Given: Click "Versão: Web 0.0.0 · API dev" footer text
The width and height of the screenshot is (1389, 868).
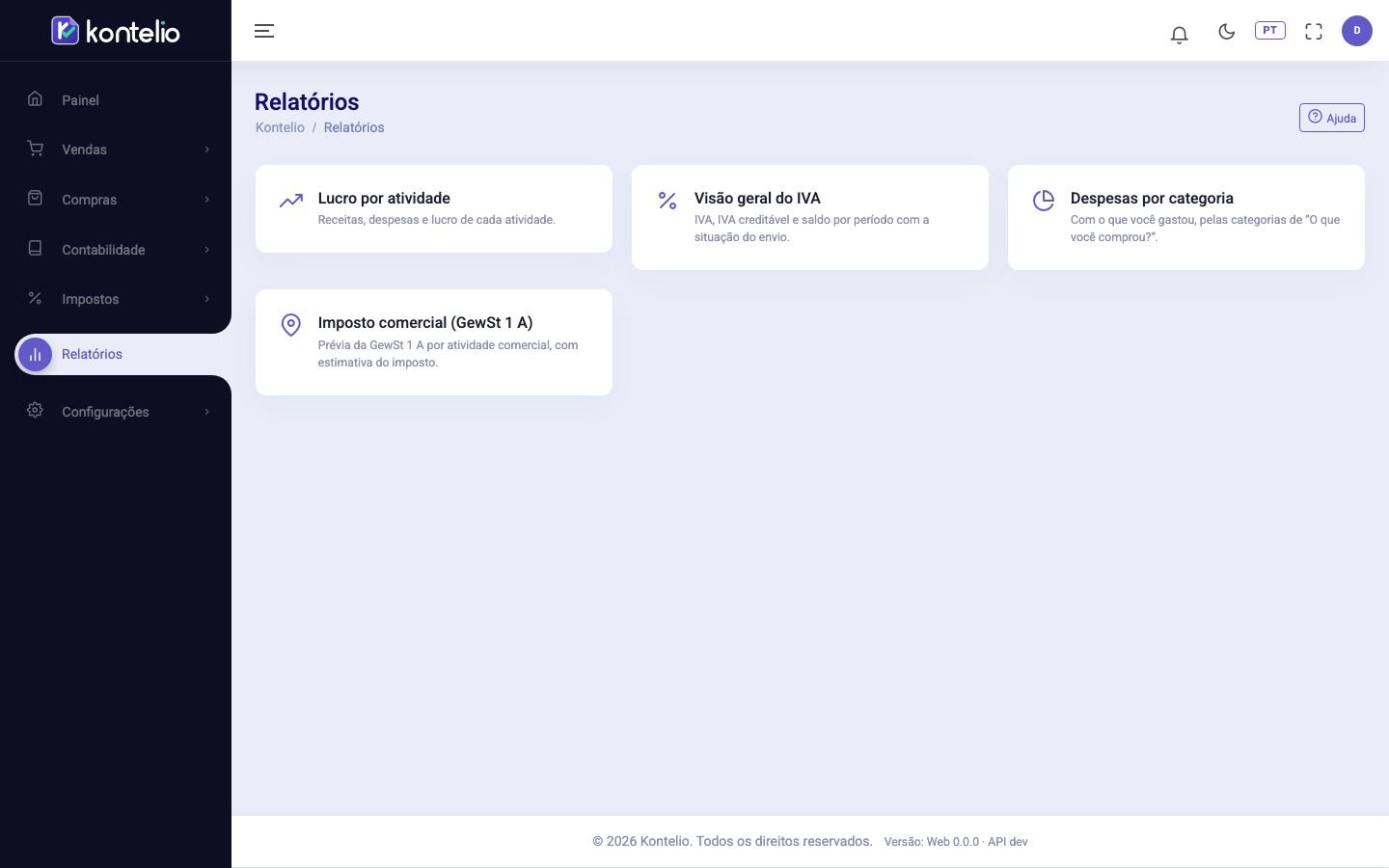Looking at the screenshot, I should [956, 842].
